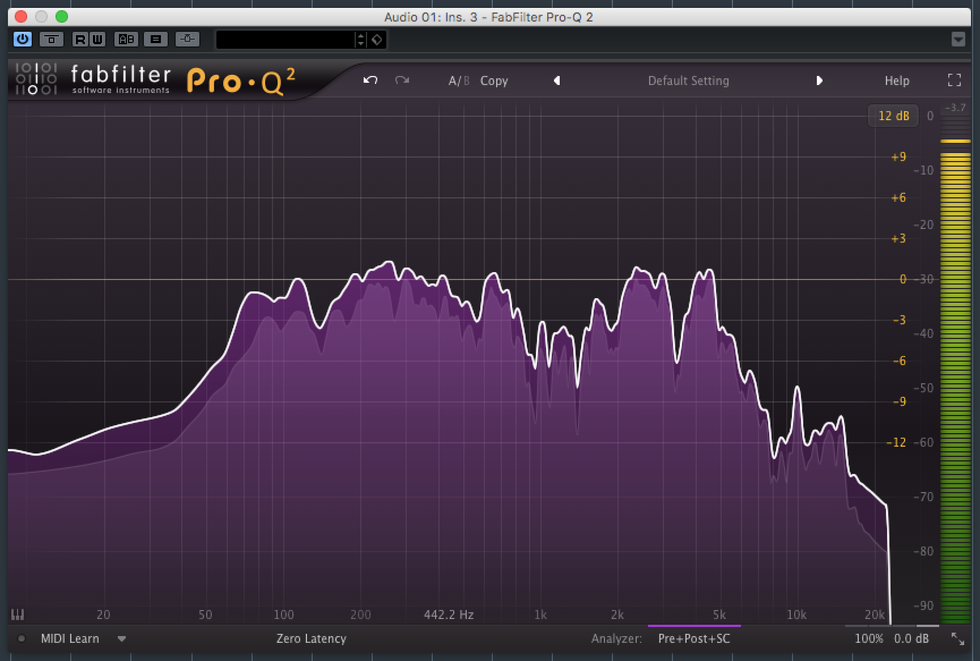Click the host toolbar icon next to the power button

point(51,39)
